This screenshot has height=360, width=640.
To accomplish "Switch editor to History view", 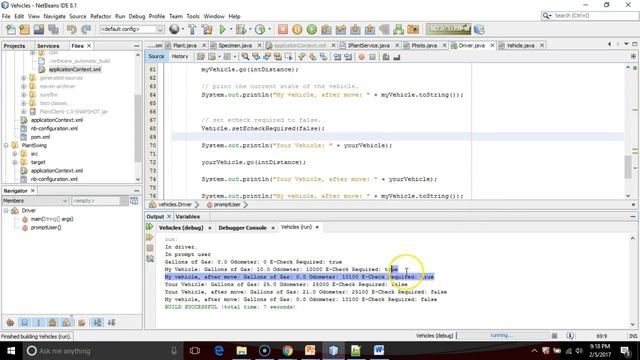I will [x=180, y=56].
